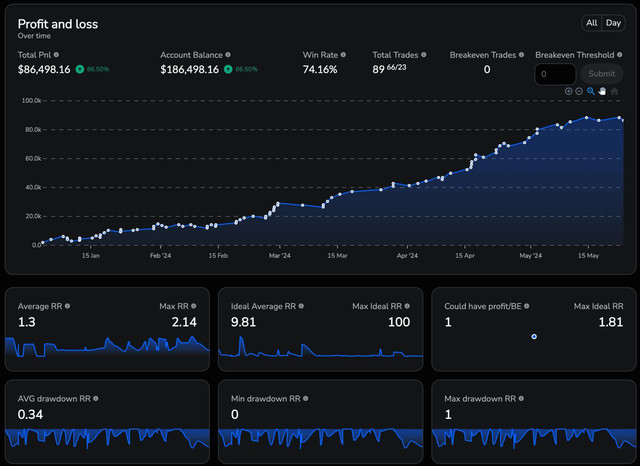Click the data point in Could have profit/BE chart
The width and height of the screenshot is (640, 466).
tap(534, 337)
